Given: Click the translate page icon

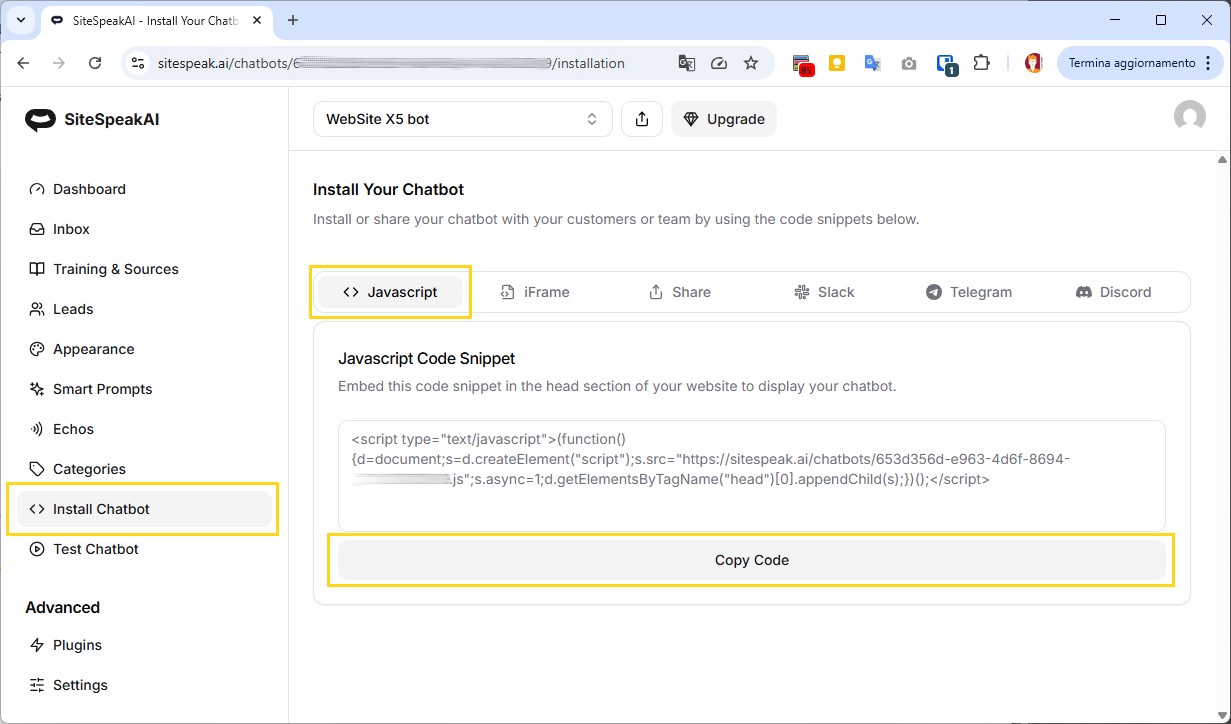Looking at the screenshot, I should [687, 63].
